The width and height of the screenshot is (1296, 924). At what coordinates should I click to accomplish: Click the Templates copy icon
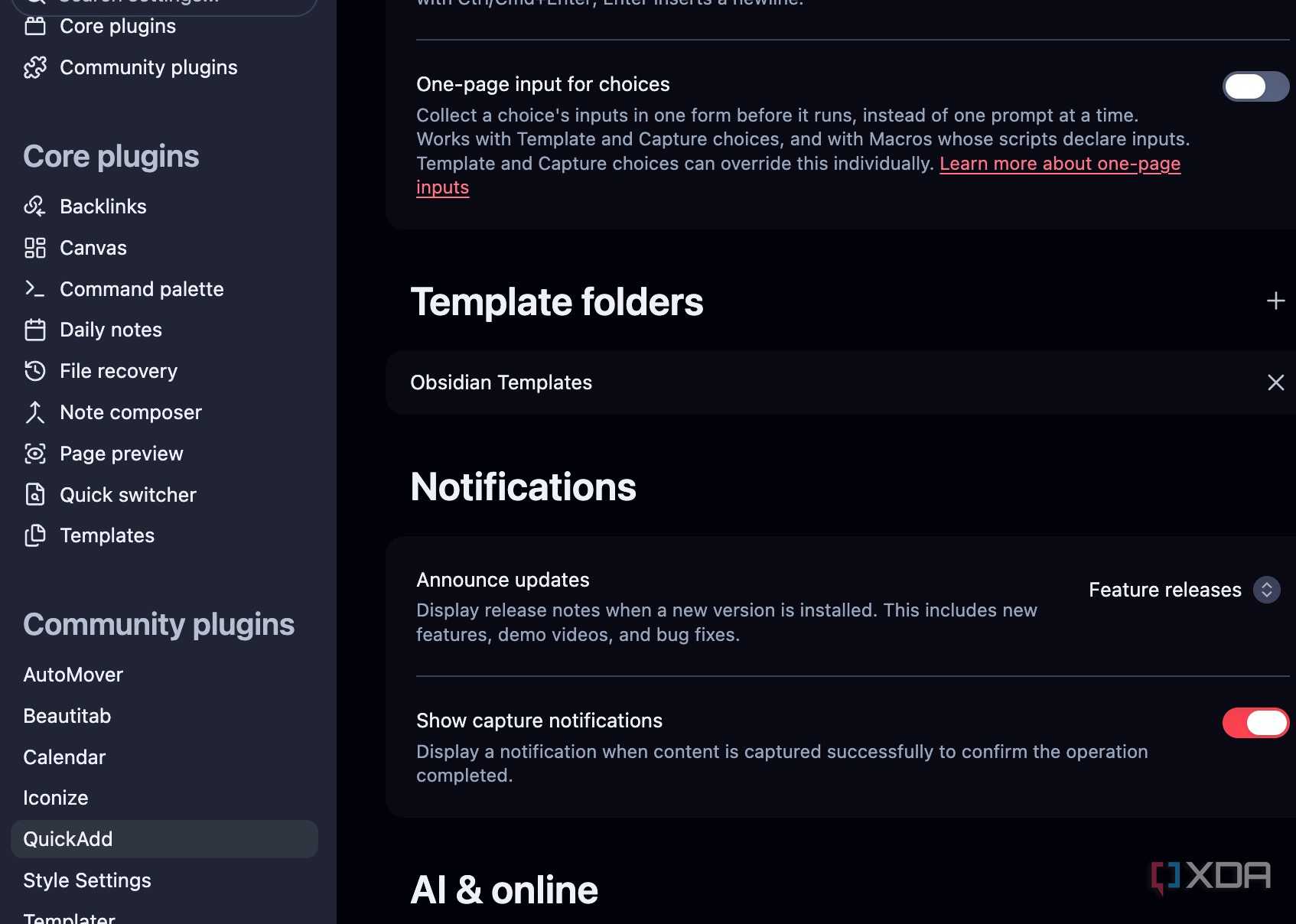[35, 535]
